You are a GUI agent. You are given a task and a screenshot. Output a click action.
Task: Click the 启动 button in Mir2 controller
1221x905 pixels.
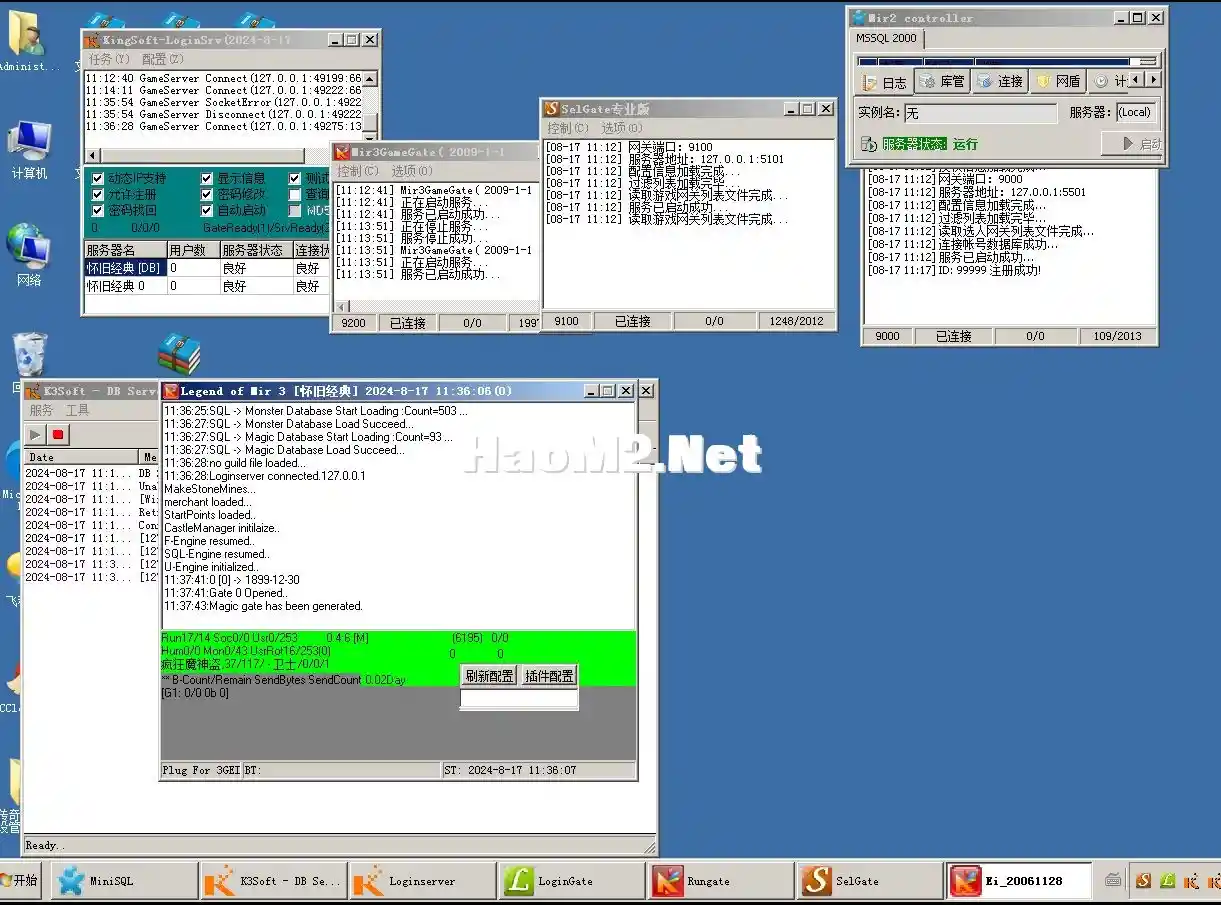[x=1131, y=144]
